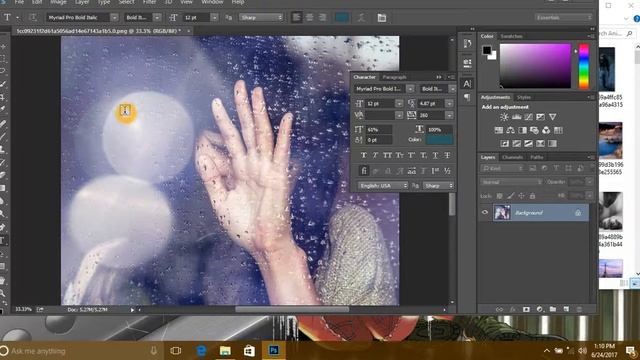The height and width of the screenshot is (360, 640).
Task: Click the rainbow hue slider in Color panel
Action: tap(584, 66)
